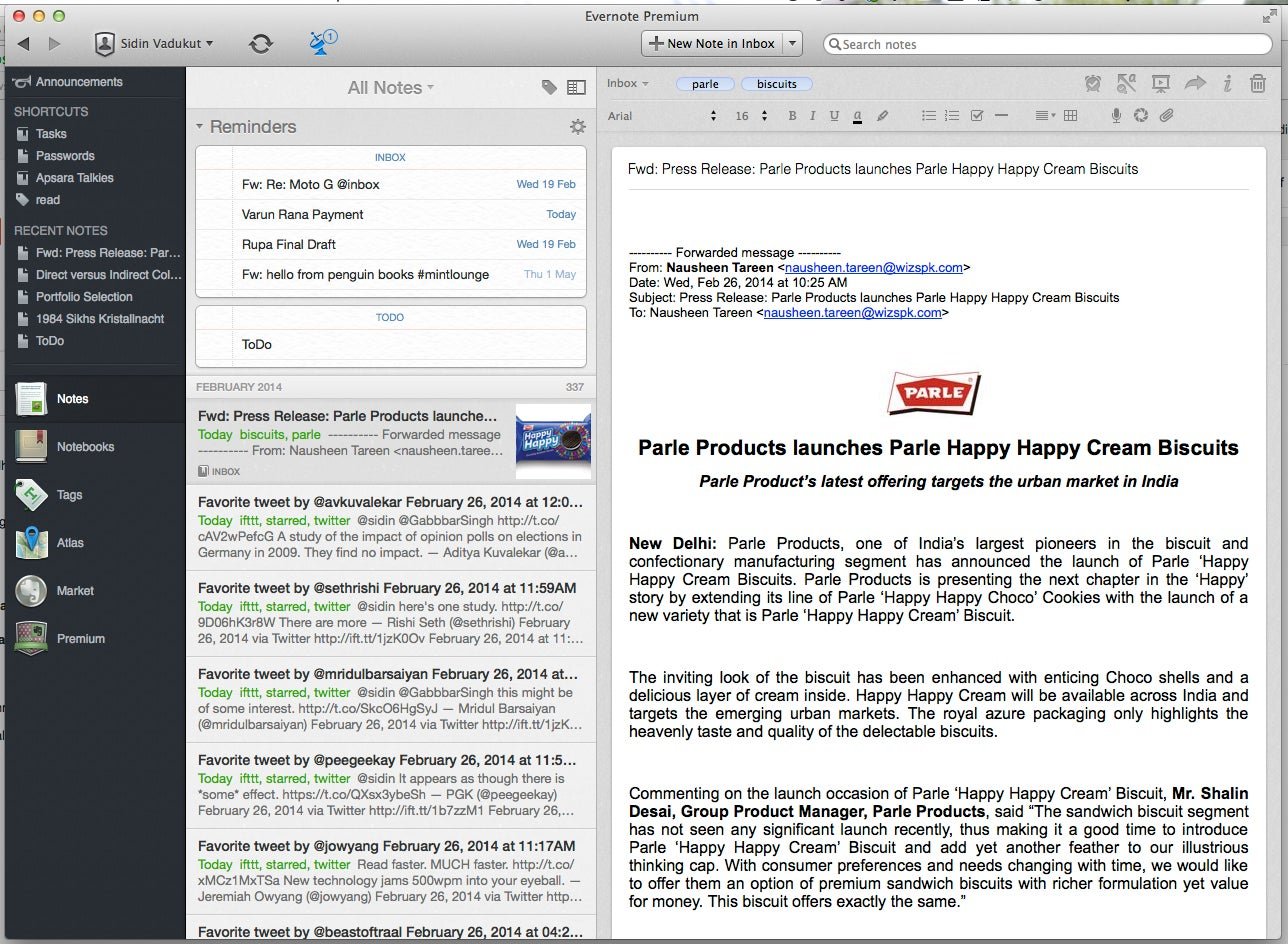Toggle italic formatting

coord(812,116)
